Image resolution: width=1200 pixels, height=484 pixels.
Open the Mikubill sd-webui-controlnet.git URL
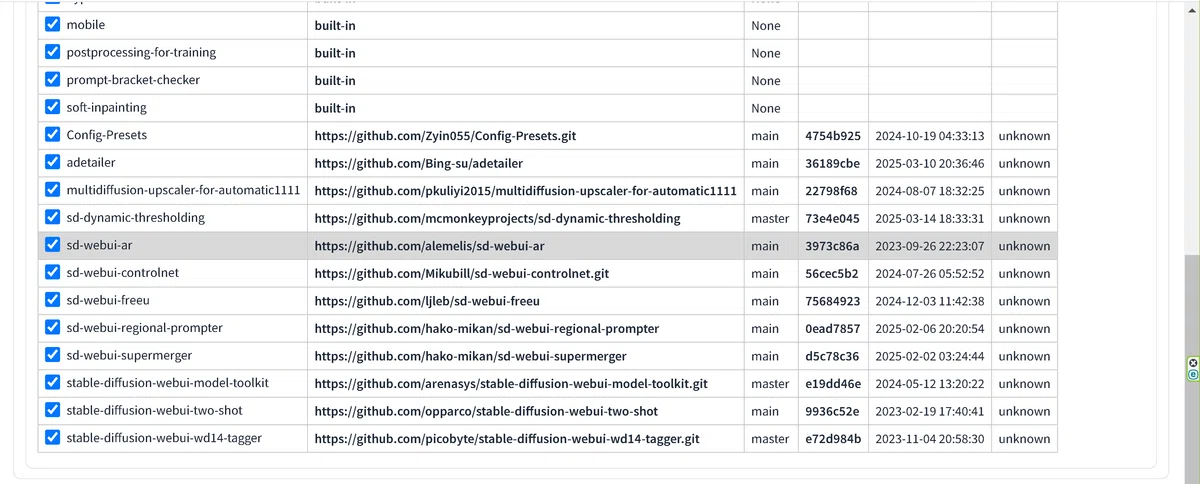461,273
